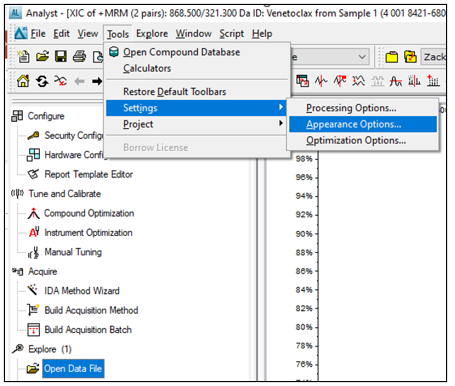This screenshot has width=455, height=386.
Task: Click the Open folder toolbar icon
Action: tap(42, 56)
